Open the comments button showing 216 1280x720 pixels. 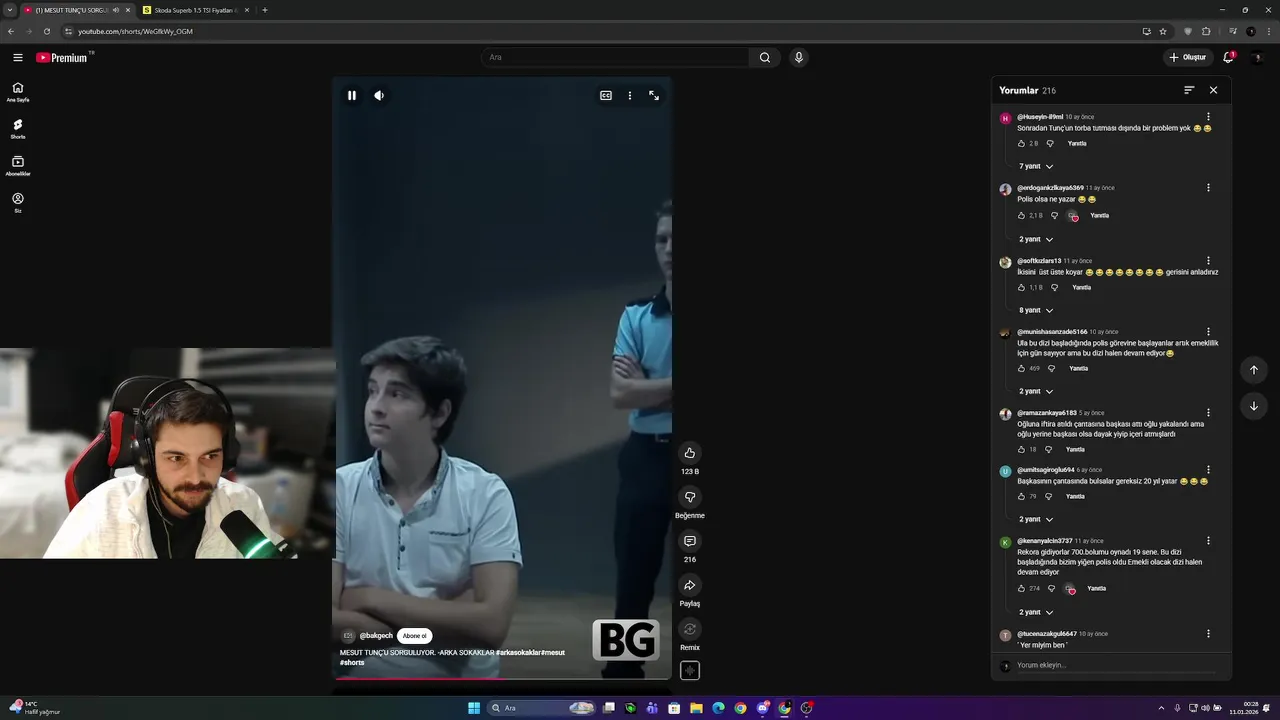coord(690,541)
